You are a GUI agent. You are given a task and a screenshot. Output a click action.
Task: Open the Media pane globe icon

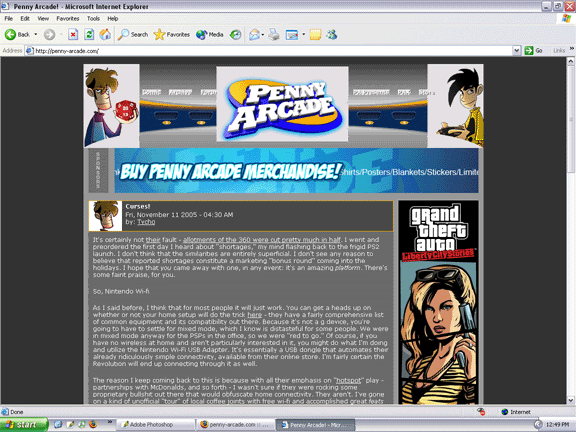click(210, 35)
